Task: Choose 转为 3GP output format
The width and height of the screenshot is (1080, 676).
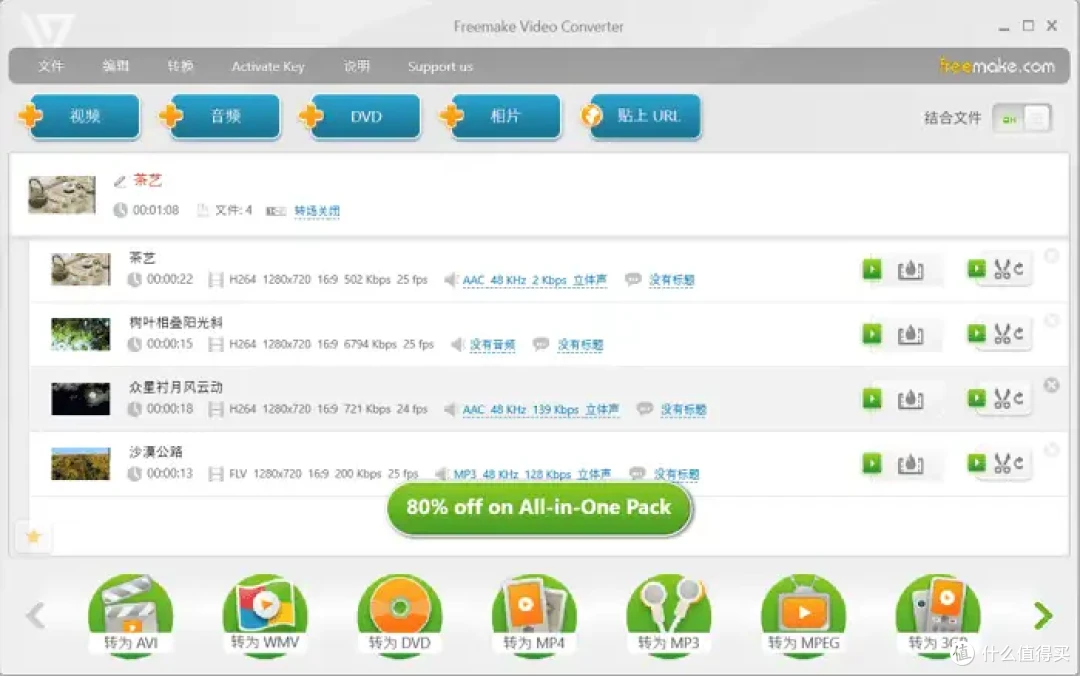Action: pos(938,615)
